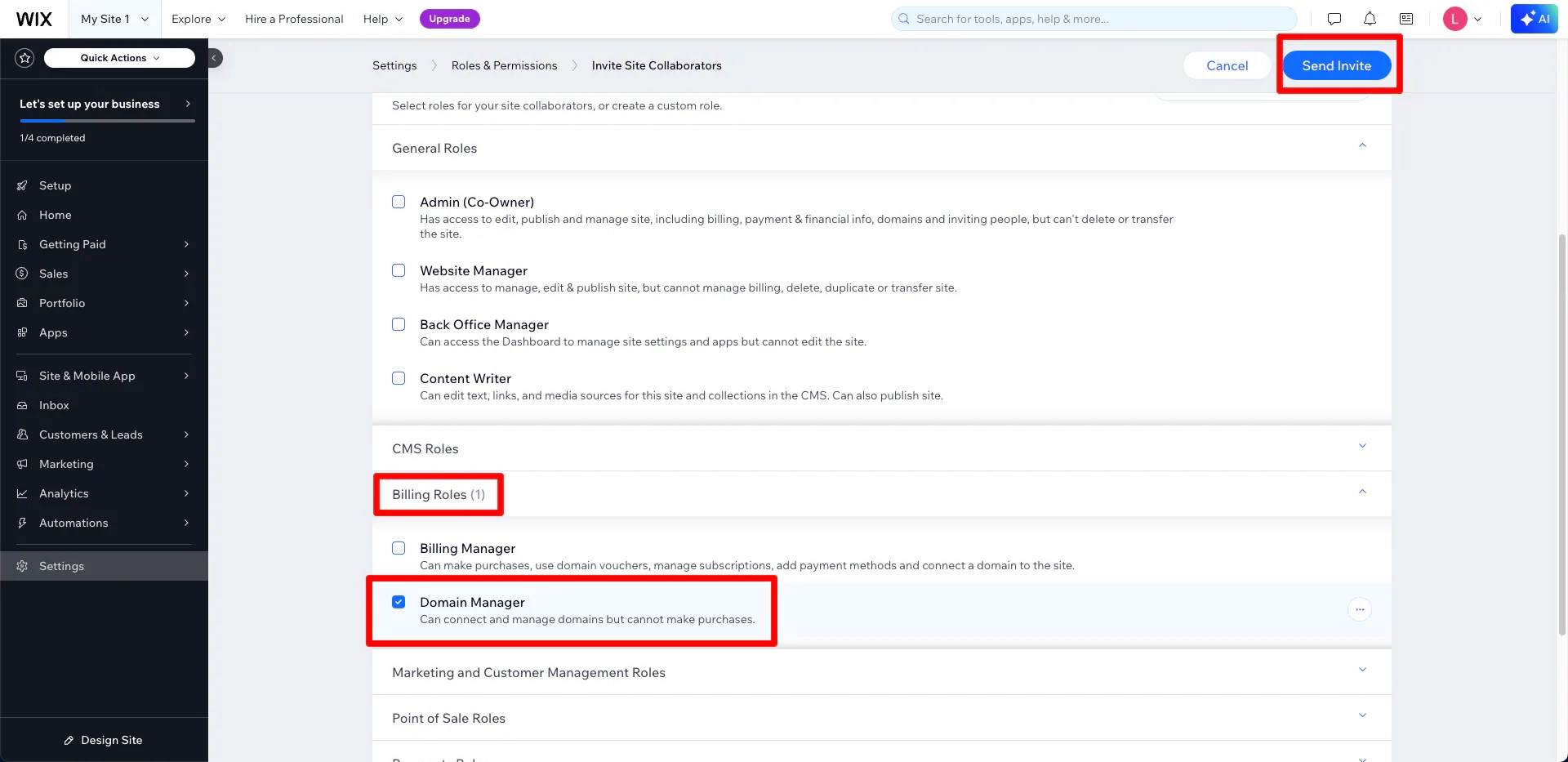Go to Roles & Permissions breadcrumb
Screen dimensions: 1568x762
click(x=504, y=65)
